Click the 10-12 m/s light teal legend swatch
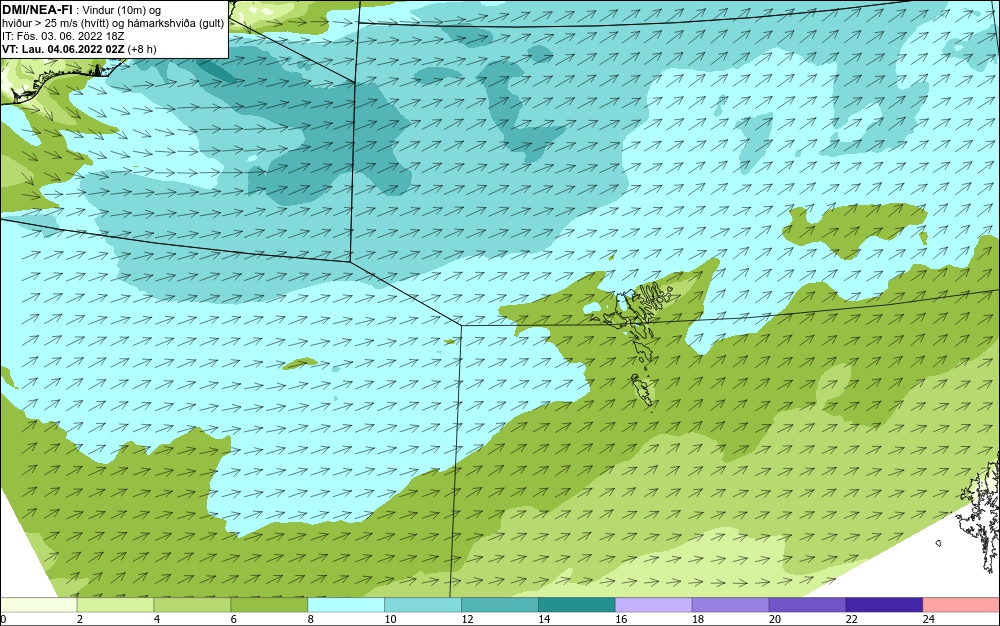This screenshot has height=626, width=1000. (x=423, y=604)
